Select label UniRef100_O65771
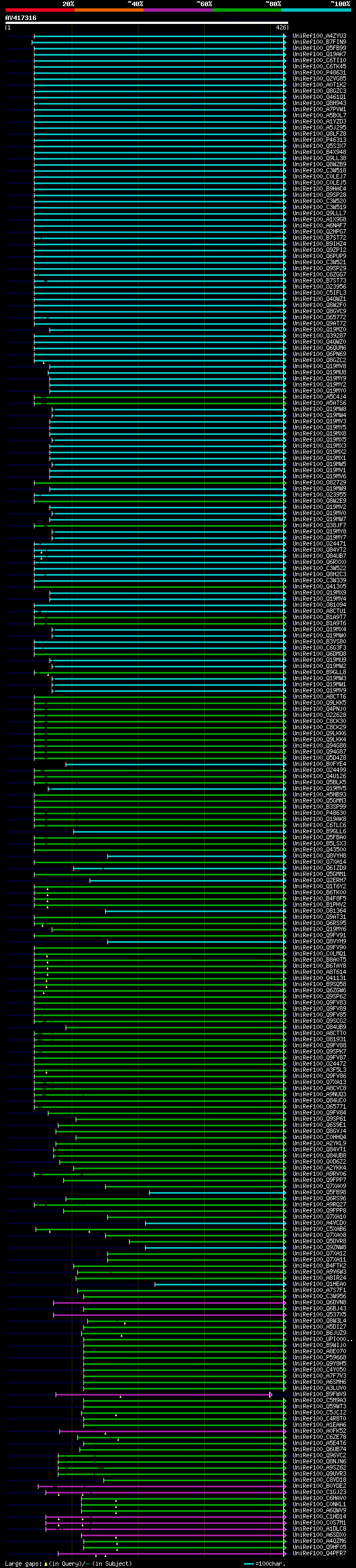356x1568 pixels. coord(319,1106)
